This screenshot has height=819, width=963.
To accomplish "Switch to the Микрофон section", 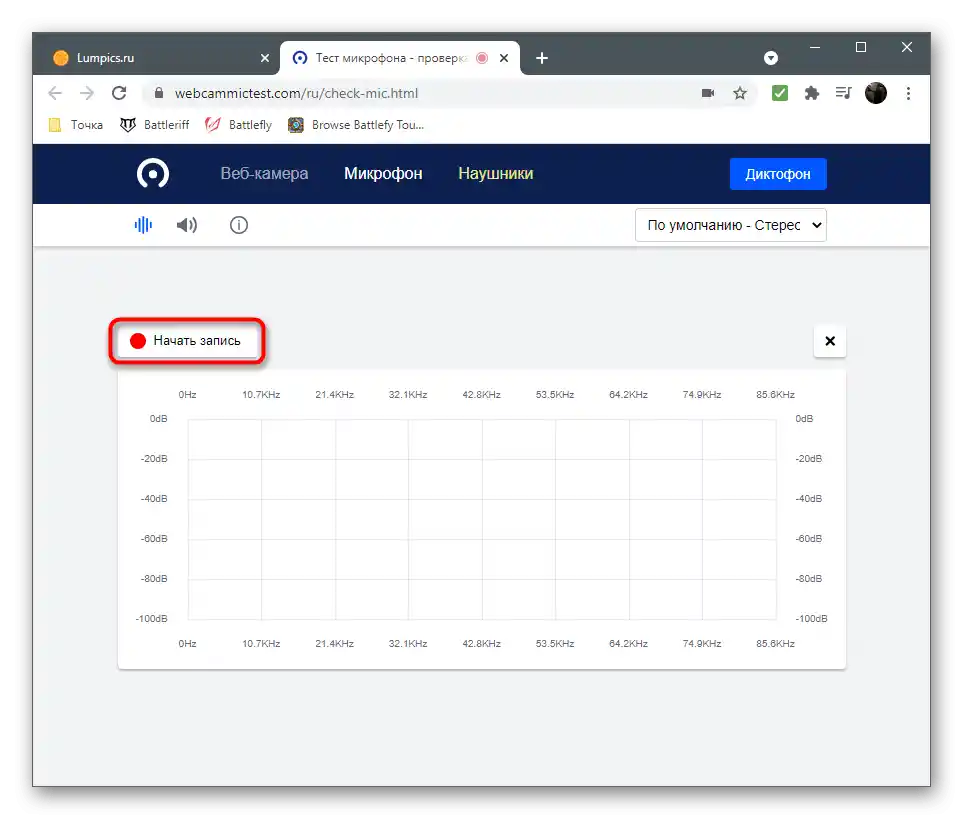I will (x=383, y=174).
